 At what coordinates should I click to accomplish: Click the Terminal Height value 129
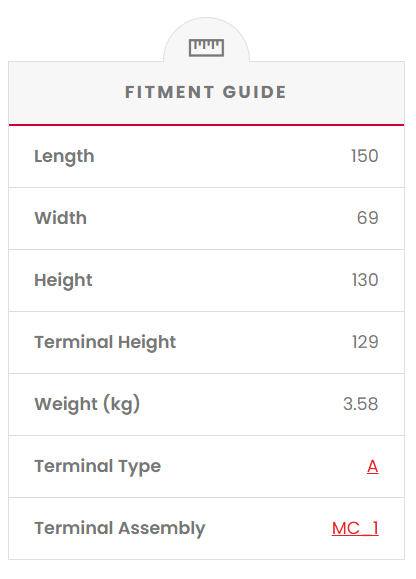point(365,342)
